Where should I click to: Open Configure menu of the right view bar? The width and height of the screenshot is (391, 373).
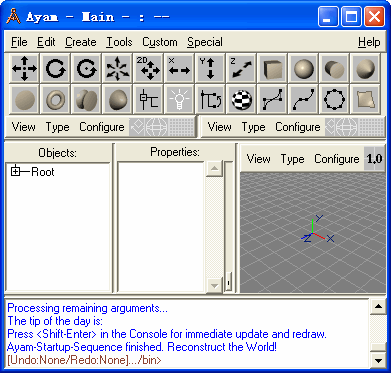pos(298,127)
